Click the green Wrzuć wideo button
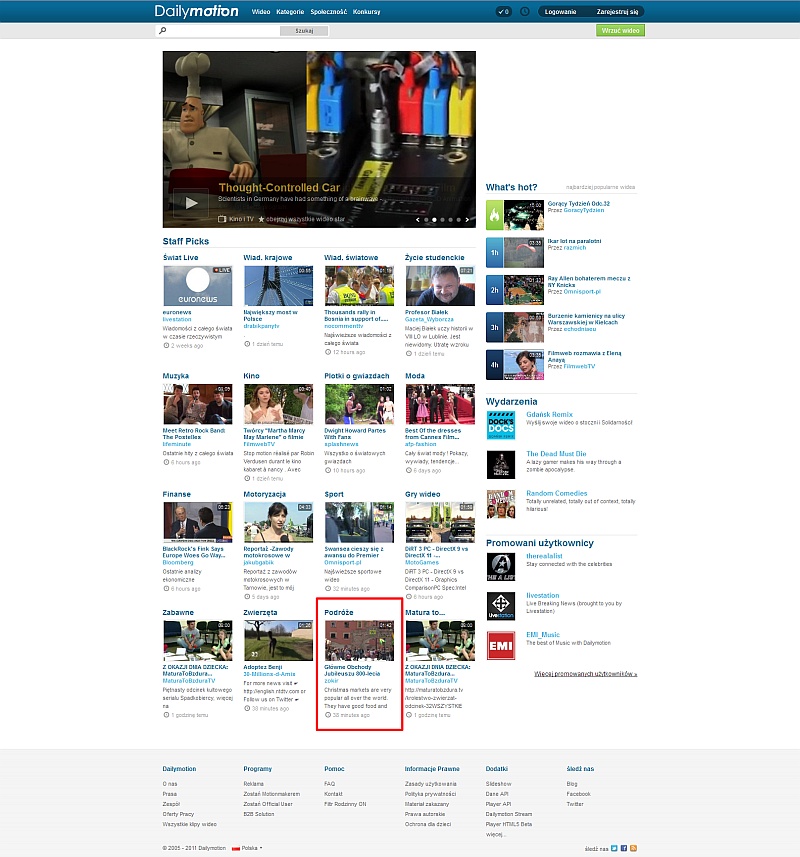This screenshot has height=857, width=800. click(x=620, y=31)
